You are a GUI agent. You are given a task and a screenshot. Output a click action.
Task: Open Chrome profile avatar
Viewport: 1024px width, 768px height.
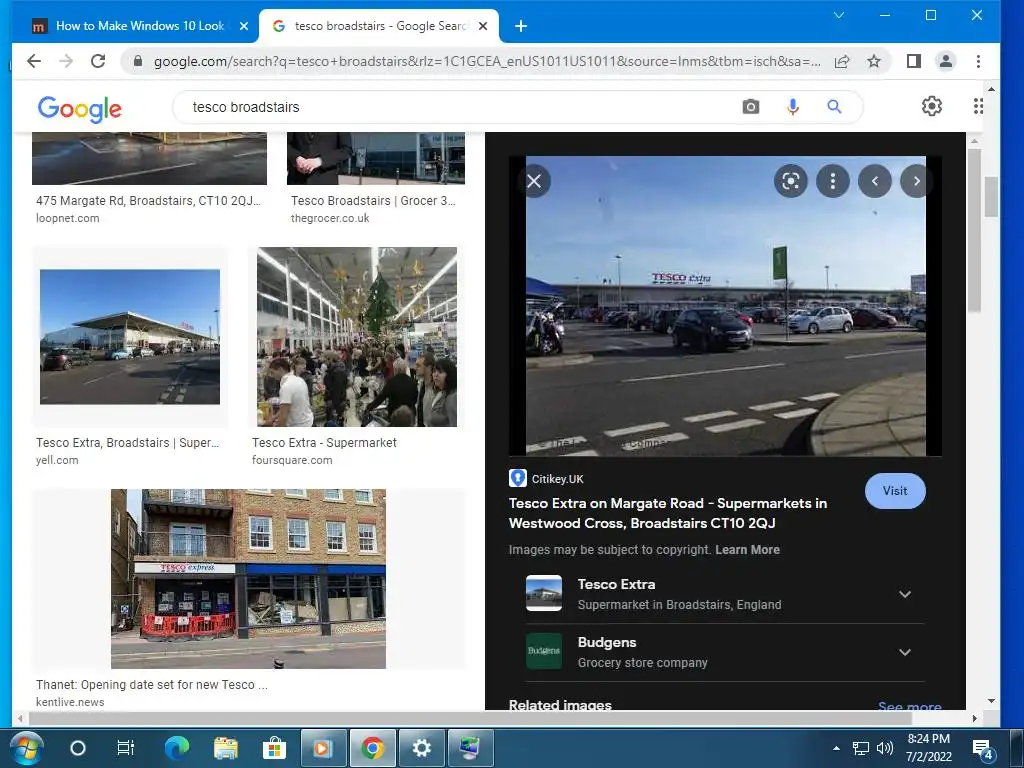(x=946, y=61)
